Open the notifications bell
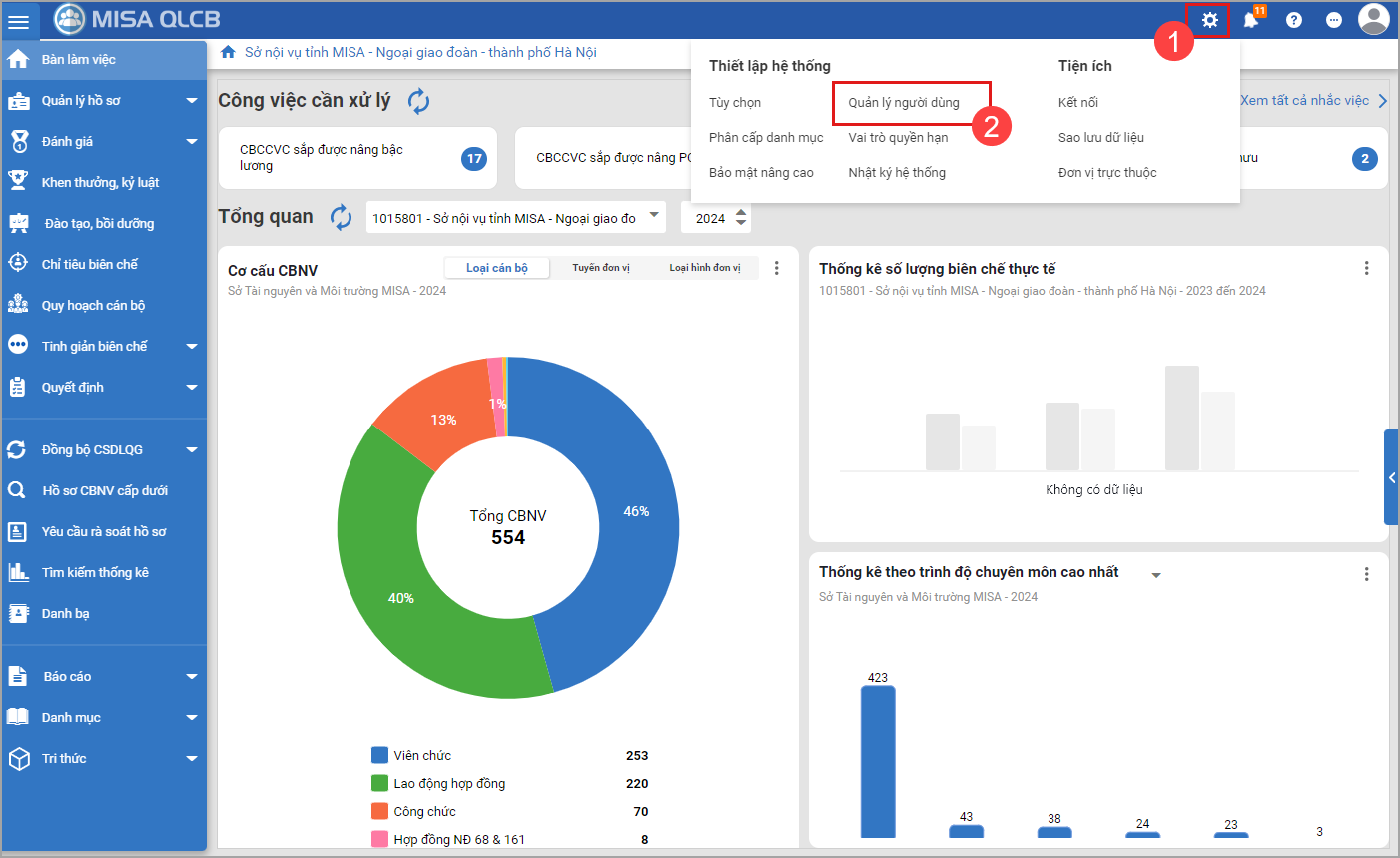The image size is (1400, 858). 1250,20
